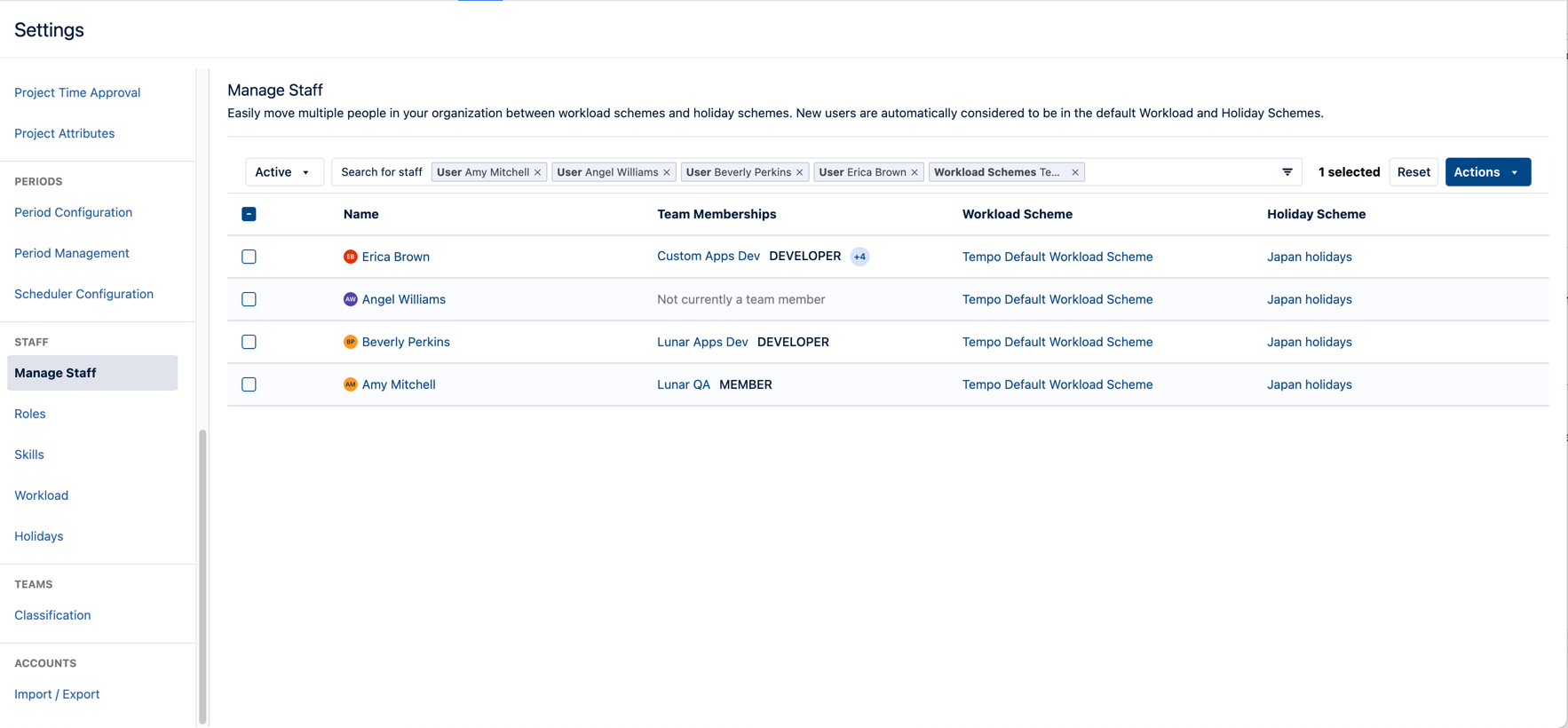The width and height of the screenshot is (1568, 728).
Task: Expand the +4 team memberships badge
Action: pos(859,257)
